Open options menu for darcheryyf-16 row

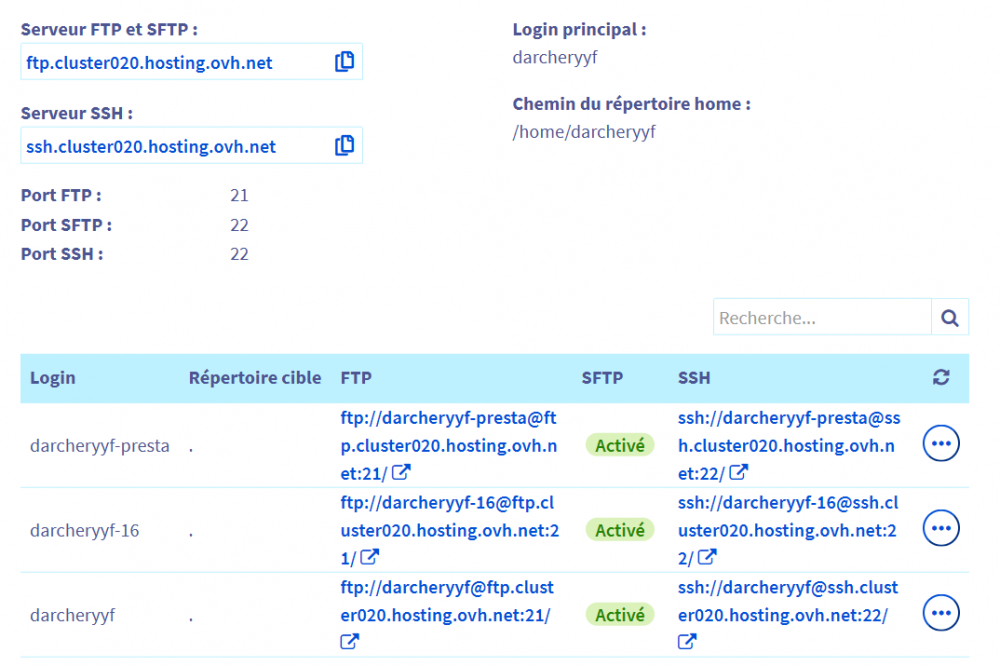click(x=940, y=528)
